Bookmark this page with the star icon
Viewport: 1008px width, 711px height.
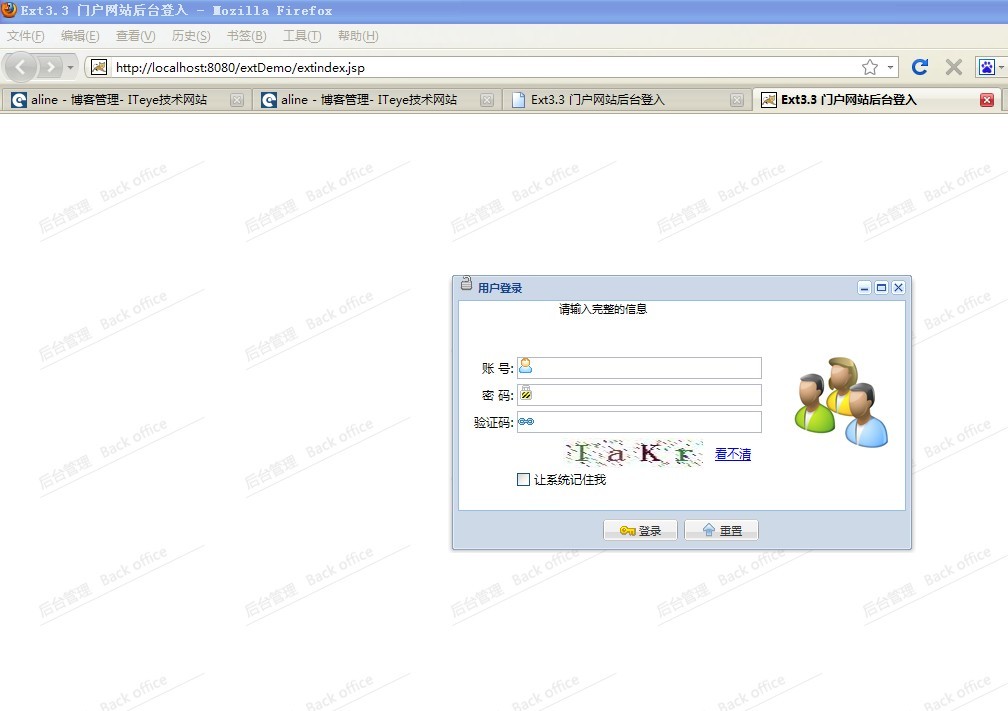coord(870,67)
